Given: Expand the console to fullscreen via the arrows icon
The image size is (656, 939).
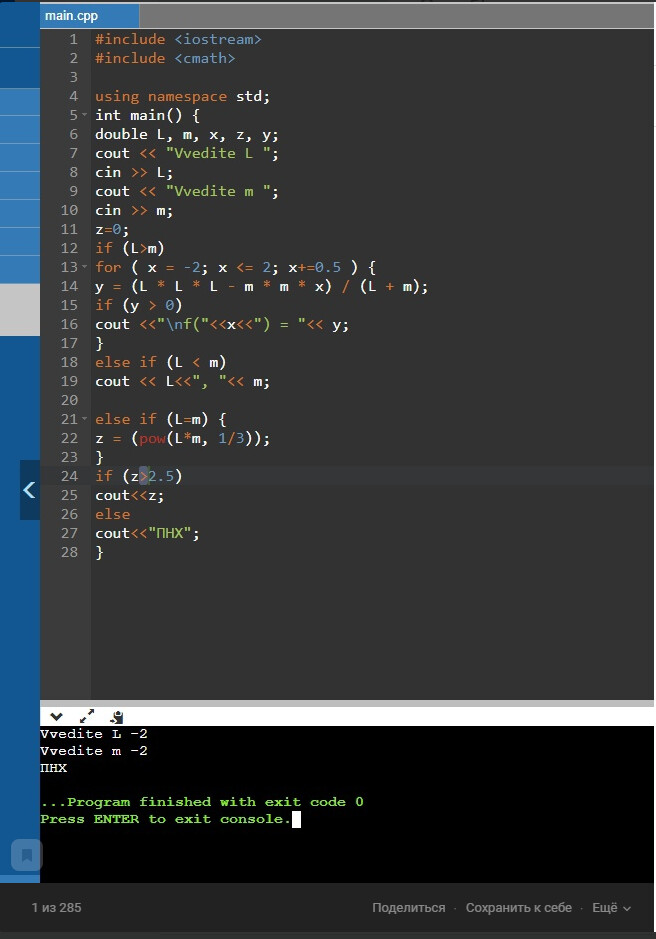Looking at the screenshot, I should tap(87, 716).
